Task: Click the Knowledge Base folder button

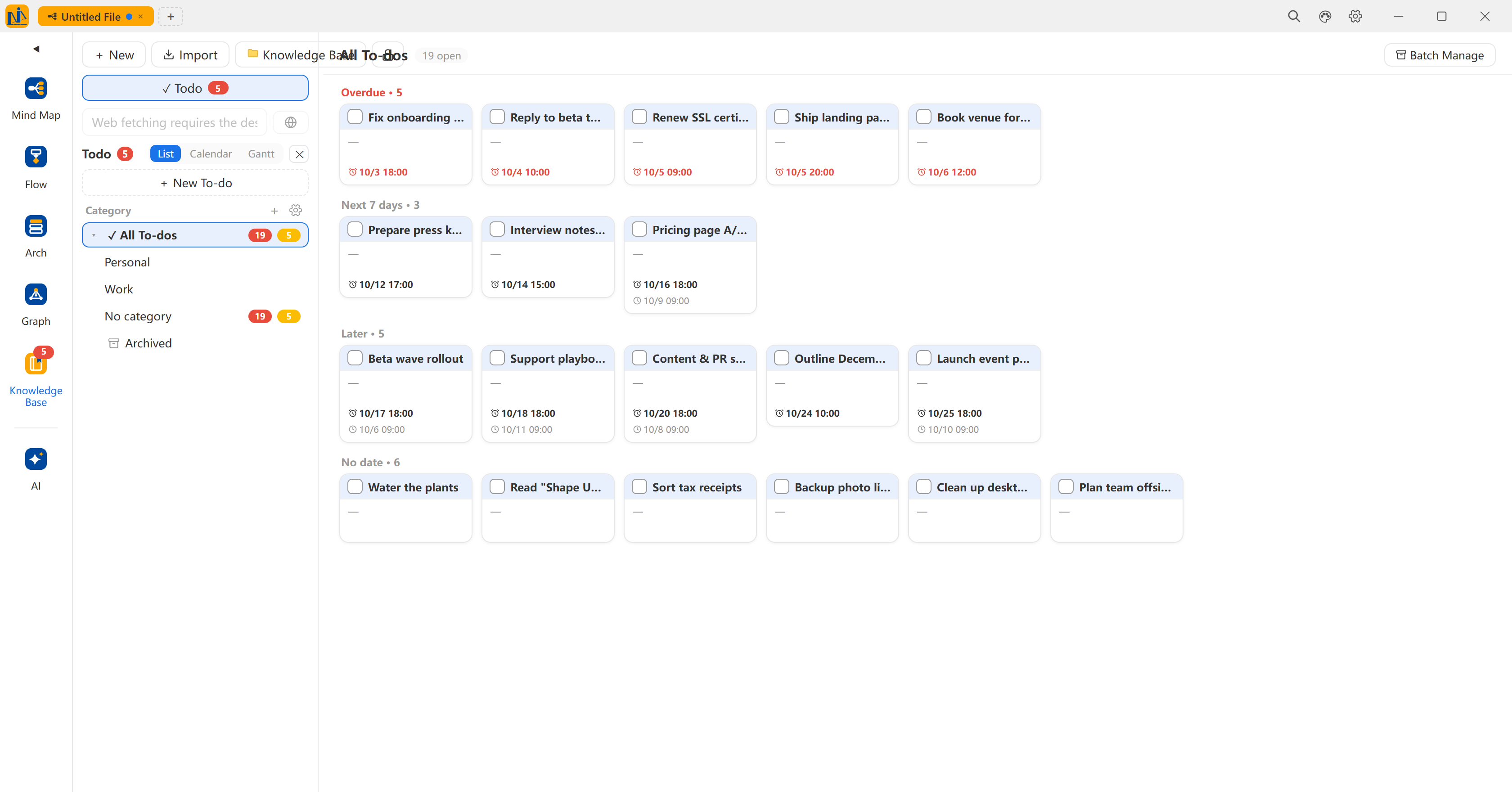Action: (301, 54)
